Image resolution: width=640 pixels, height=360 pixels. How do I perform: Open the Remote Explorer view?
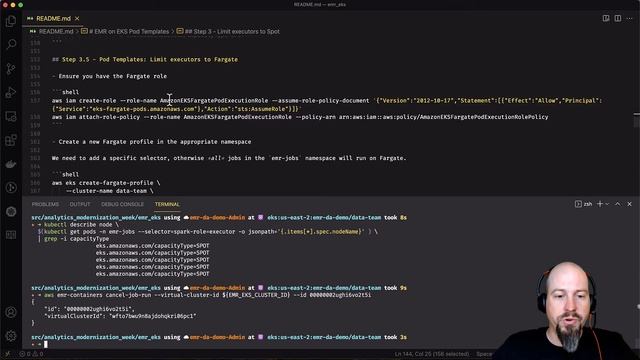click(11, 116)
